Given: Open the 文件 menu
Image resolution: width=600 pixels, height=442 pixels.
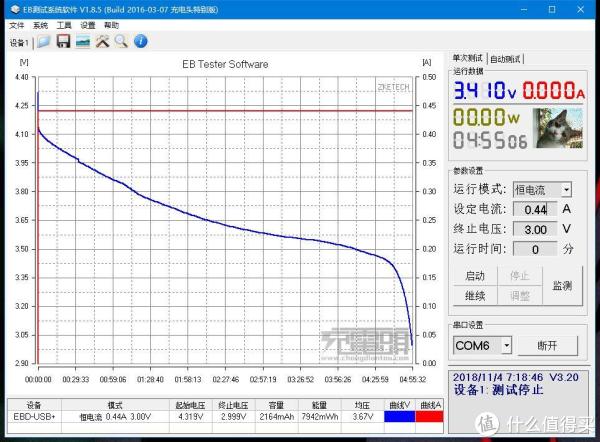Looking at the screenshot, I should tap(16, 25).
